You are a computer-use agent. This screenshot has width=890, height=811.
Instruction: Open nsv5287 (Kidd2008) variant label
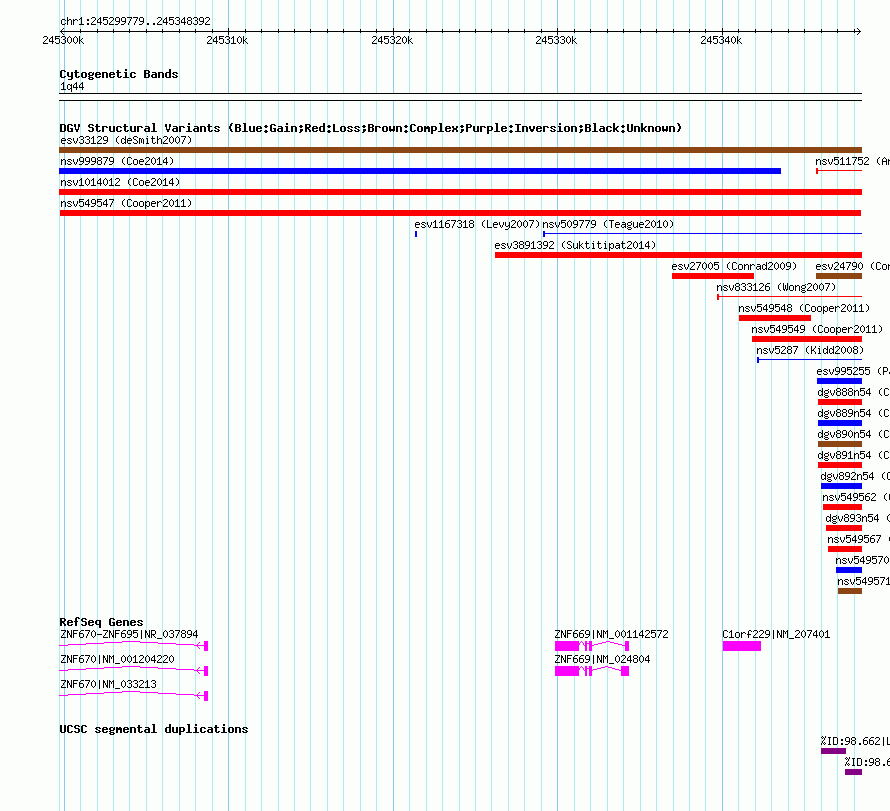(x=810, y=350)
